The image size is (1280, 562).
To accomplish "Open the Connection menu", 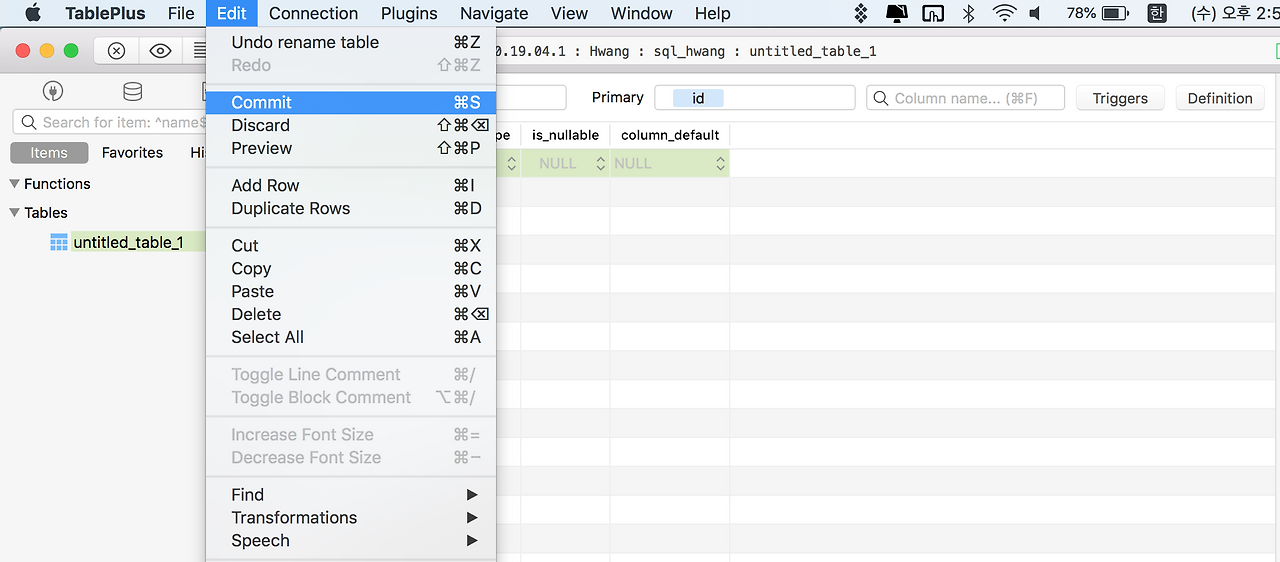I will click(x=313, y=13).
